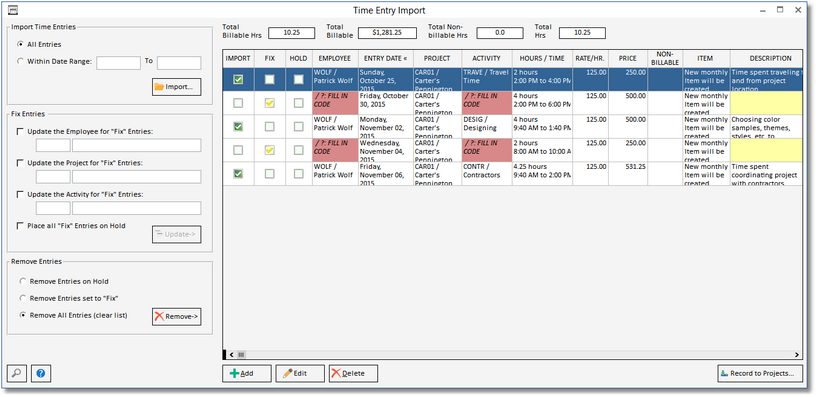Screen dimensions: 816x397
Task: Select the Within Date Range option
Action: click(20, 61)
